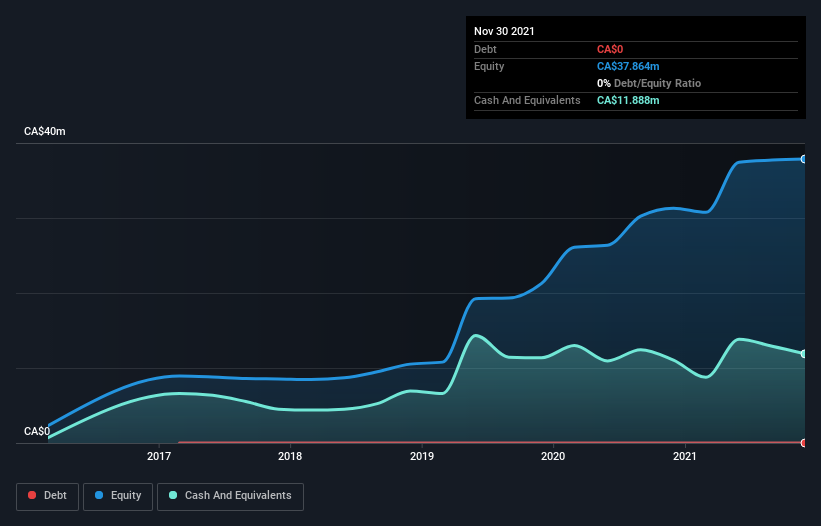Click the Nov 30 2021 tooltip date

tap(504, 31)
